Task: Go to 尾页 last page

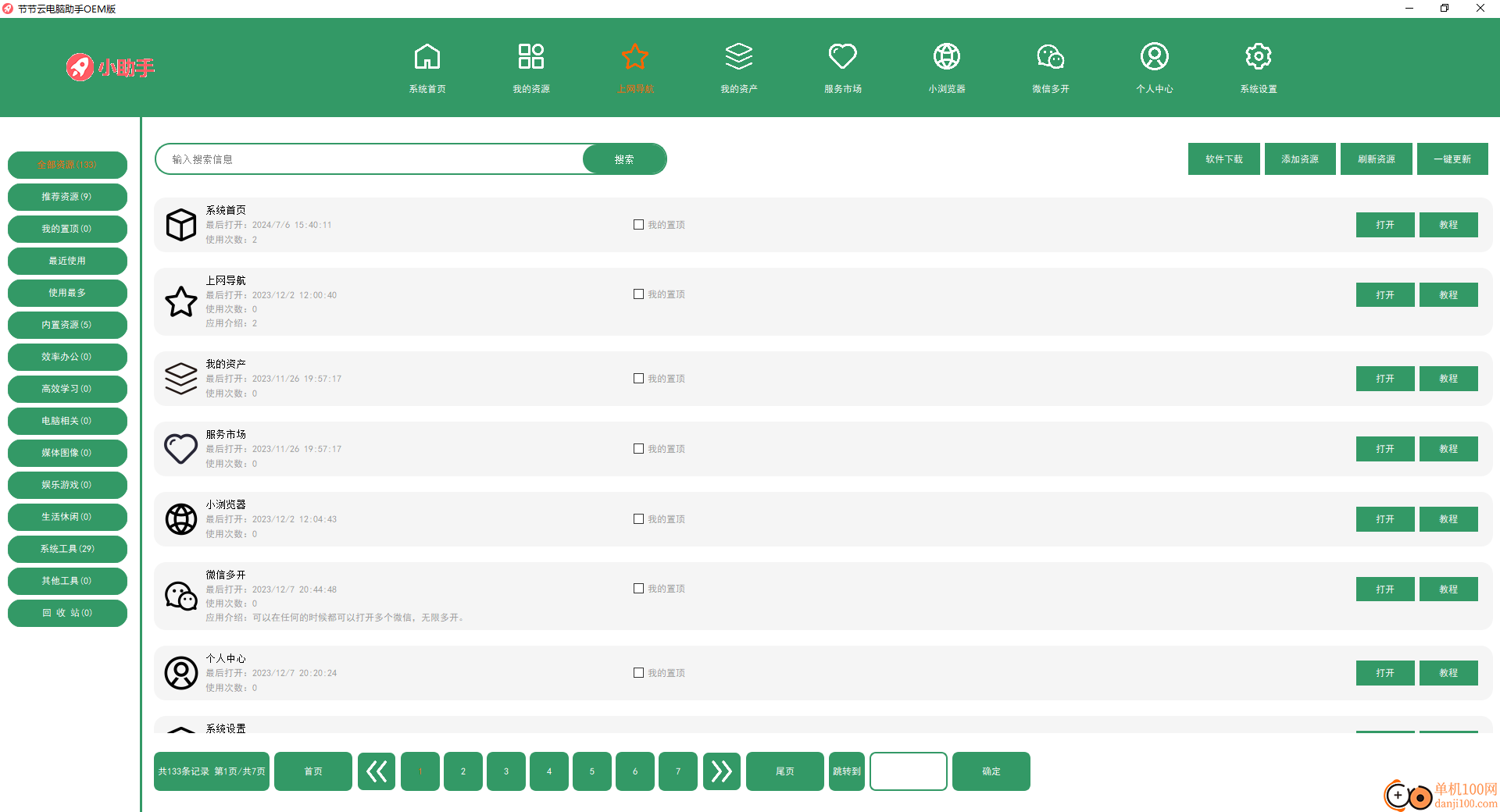Action: (785, 771)
